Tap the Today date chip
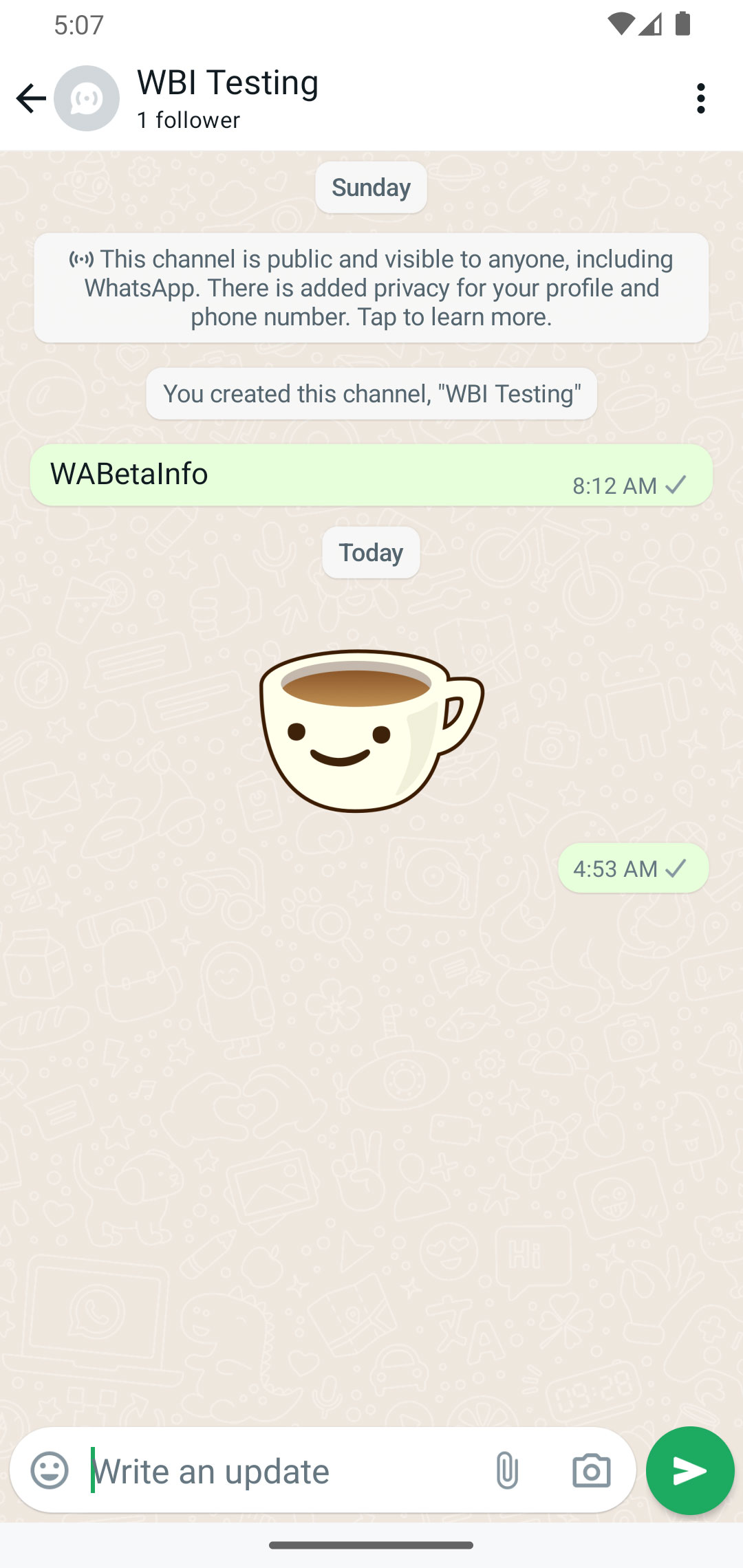The height and width of the screenshot is (1568, 743). [371, 552]
